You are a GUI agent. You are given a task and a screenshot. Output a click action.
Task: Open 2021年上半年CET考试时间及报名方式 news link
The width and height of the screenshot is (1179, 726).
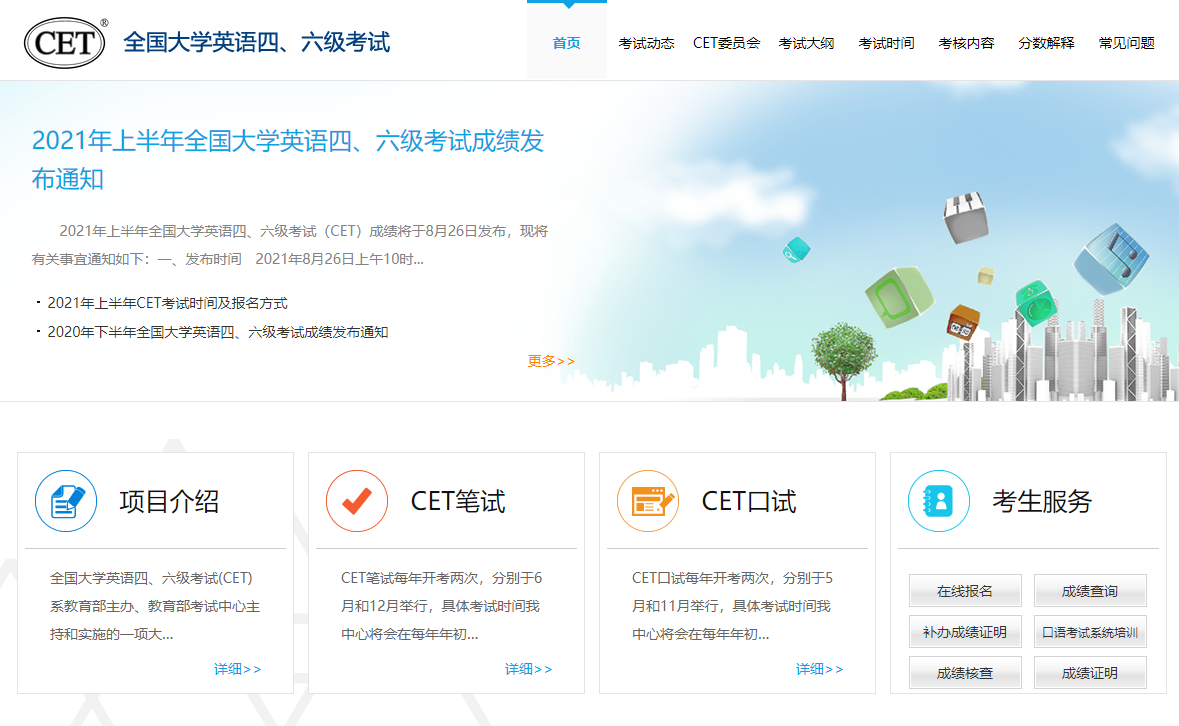(x=167, y=303)
